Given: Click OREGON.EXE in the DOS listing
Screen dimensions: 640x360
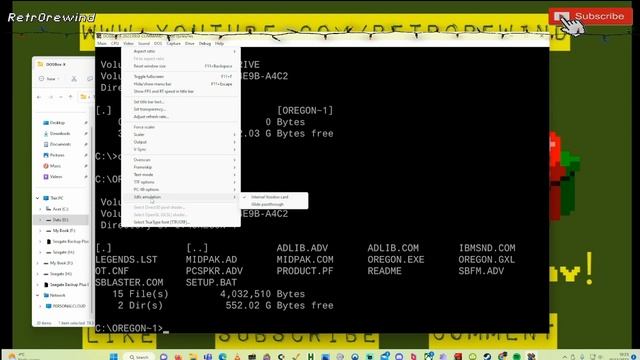Looking at the screenshot, I should tap(396, 260).
